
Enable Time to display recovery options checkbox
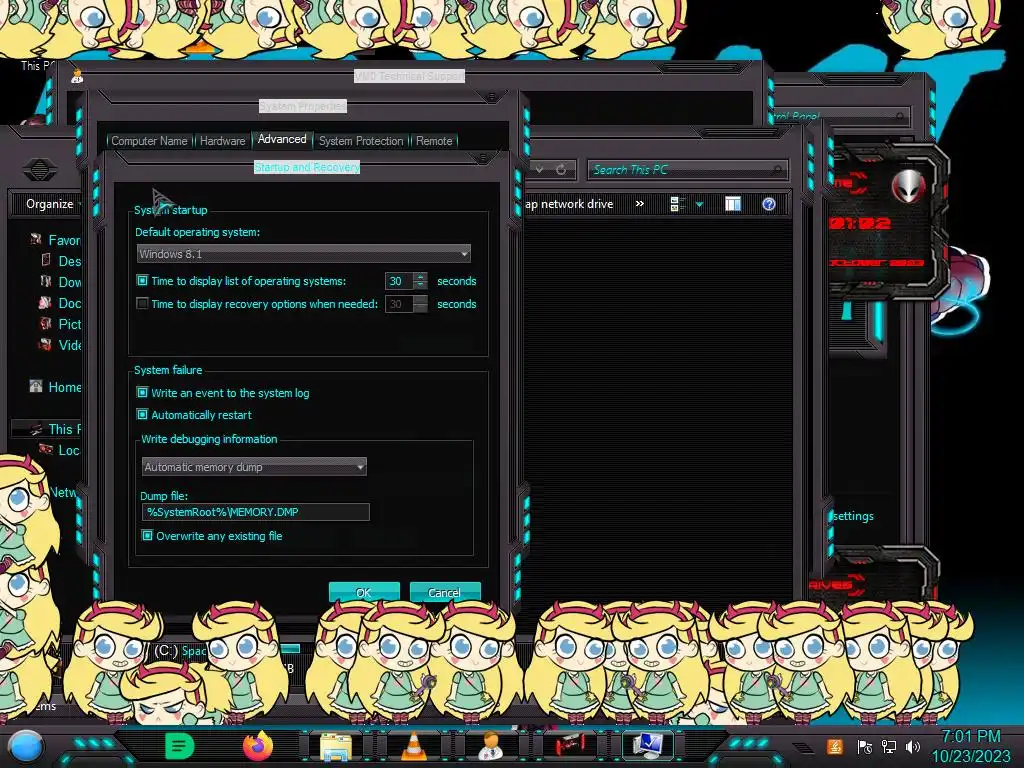(142, 304)
